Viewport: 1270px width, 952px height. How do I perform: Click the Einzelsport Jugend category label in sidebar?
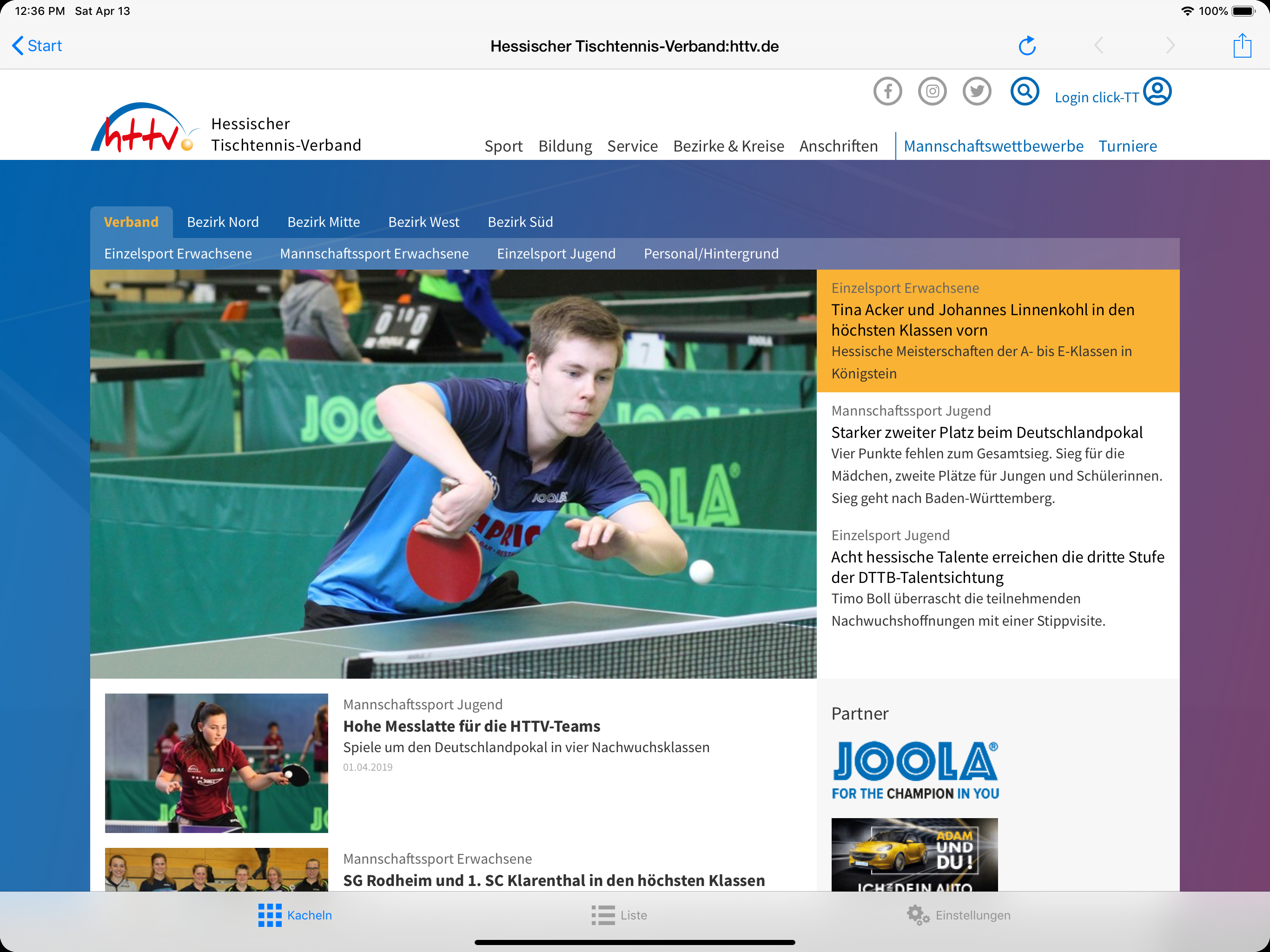891,535
